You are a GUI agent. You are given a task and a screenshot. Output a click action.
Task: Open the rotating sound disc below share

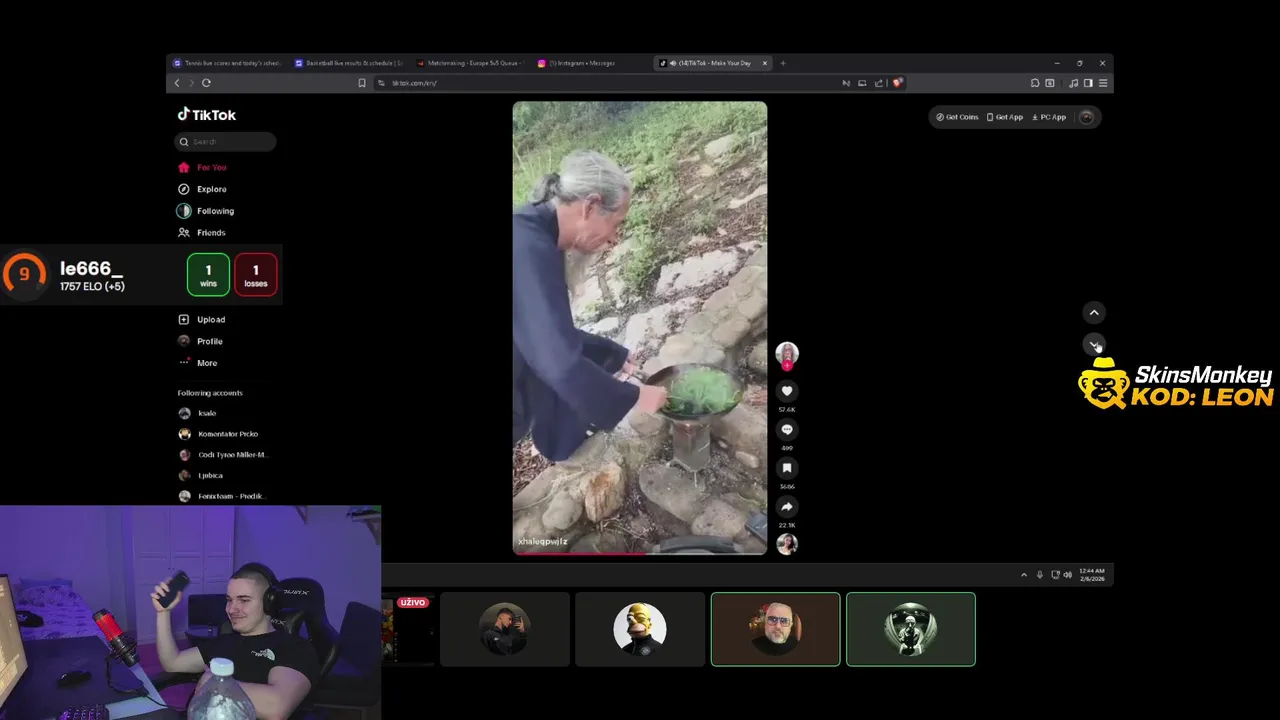(787, 543)
